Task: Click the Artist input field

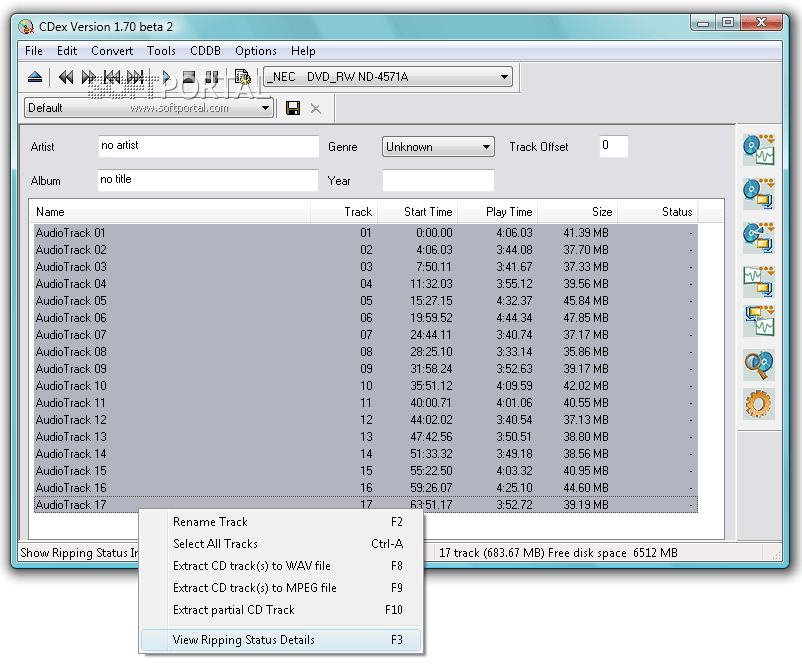Action: (x=208, y=146)
